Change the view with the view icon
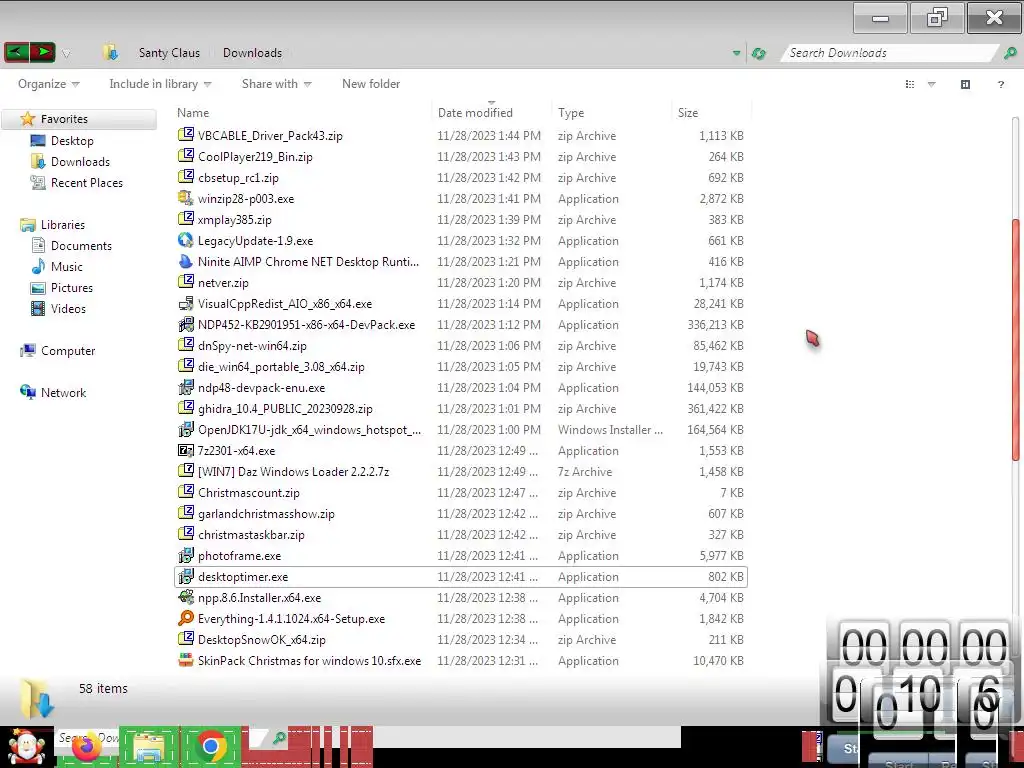 coord(910,84)
